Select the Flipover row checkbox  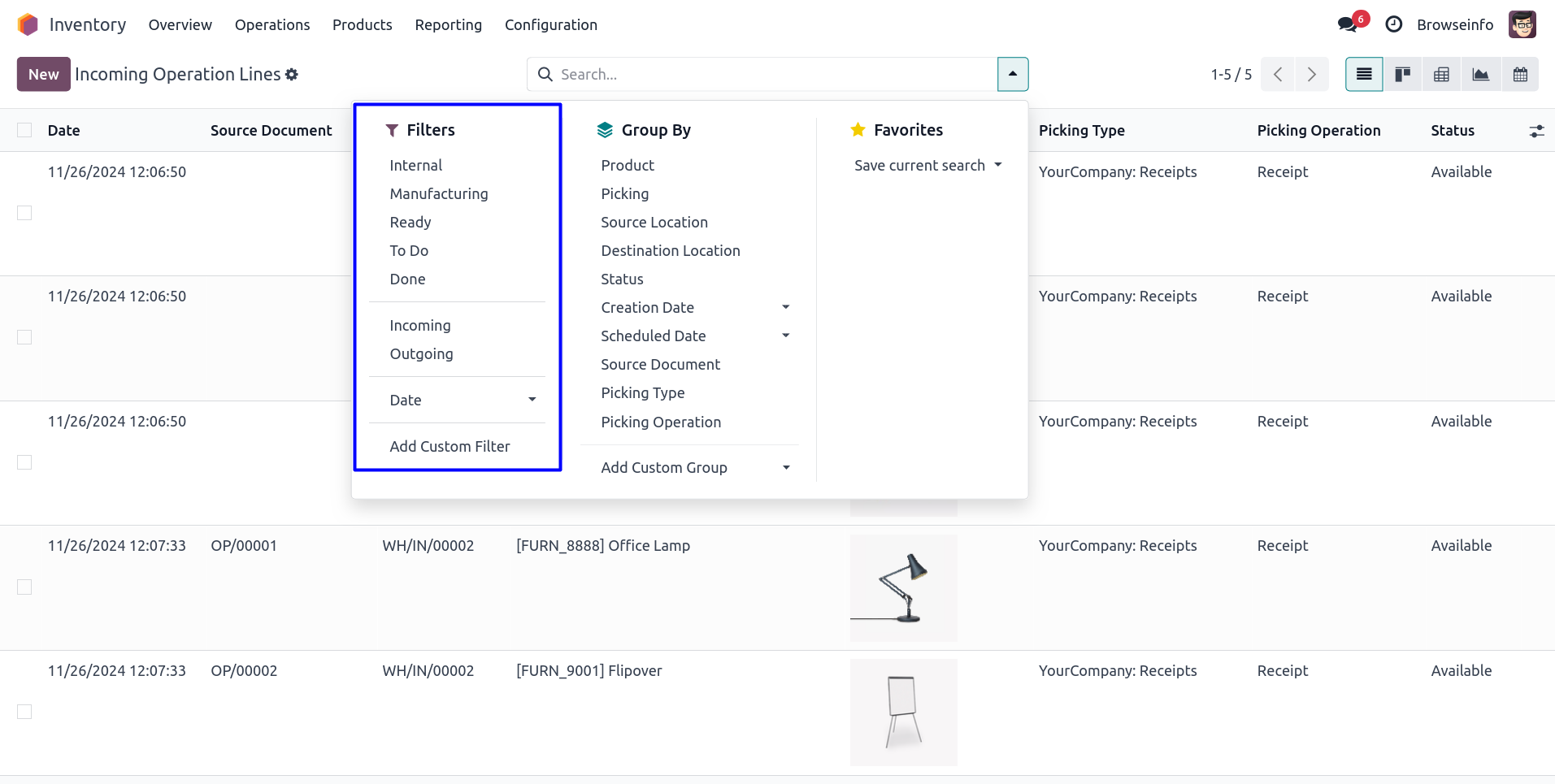click(24, 712)
